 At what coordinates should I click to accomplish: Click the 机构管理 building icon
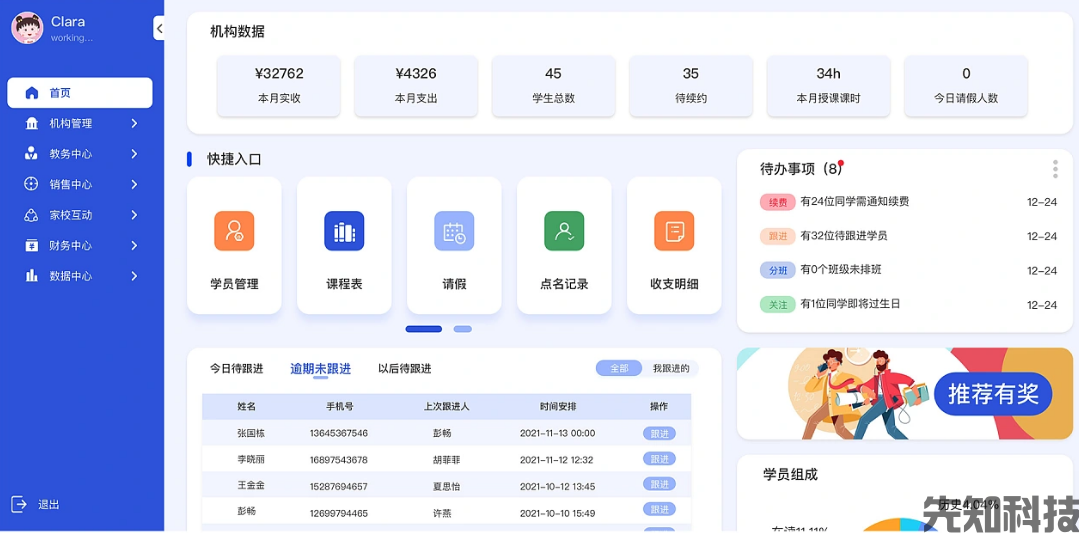(32, 124)
